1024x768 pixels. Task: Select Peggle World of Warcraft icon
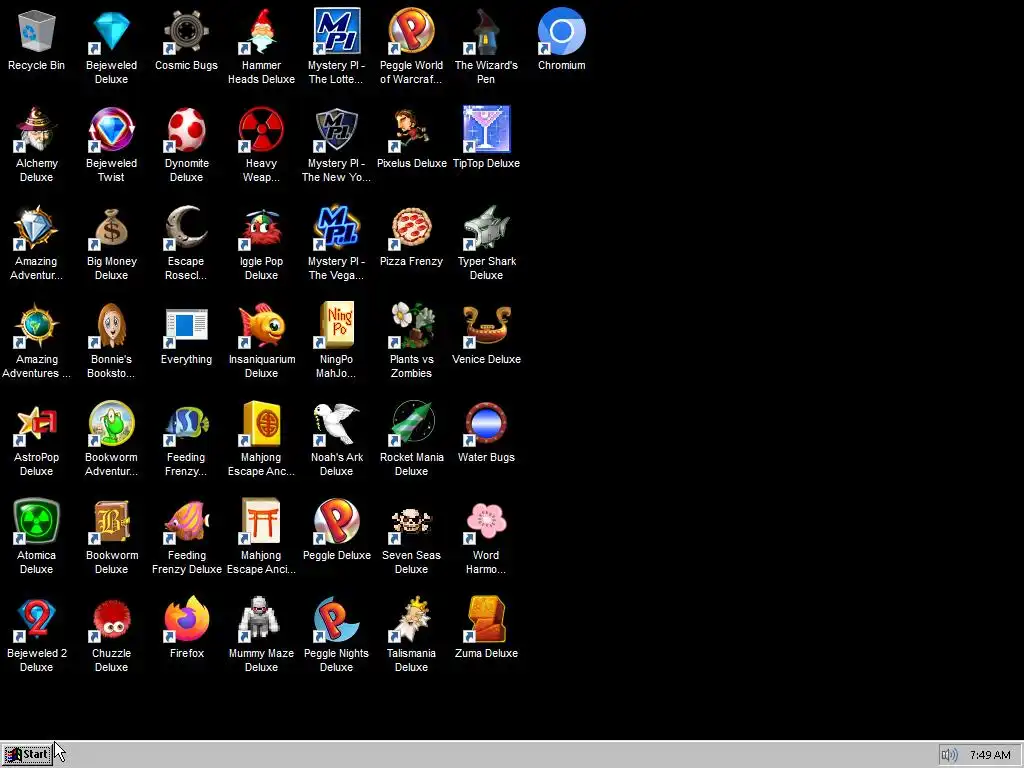click(411, 31)
